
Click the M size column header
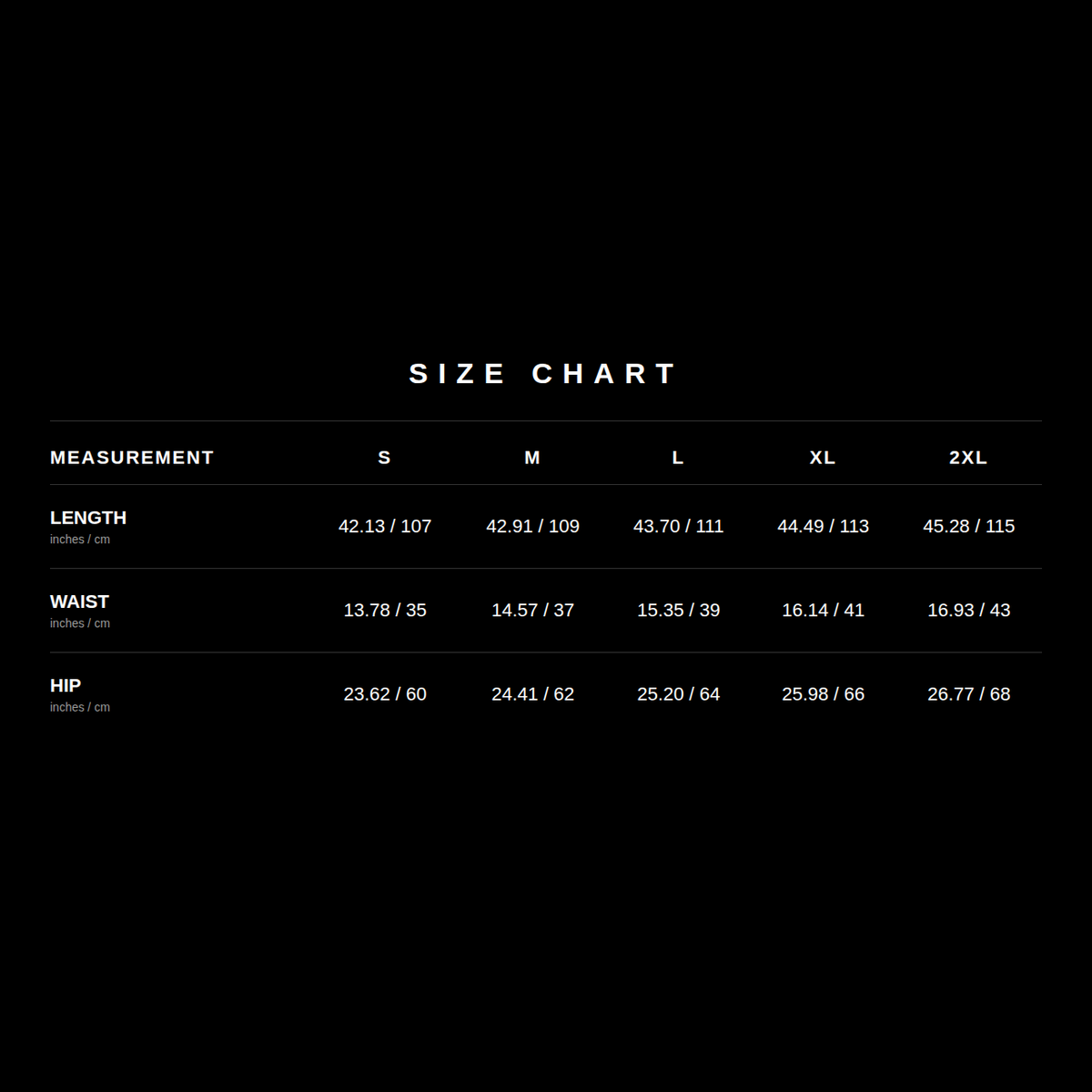532,458
